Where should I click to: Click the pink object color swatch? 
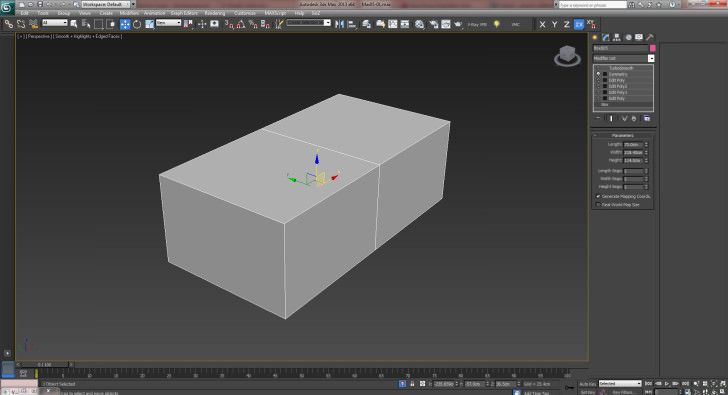[x=652, y=48]
